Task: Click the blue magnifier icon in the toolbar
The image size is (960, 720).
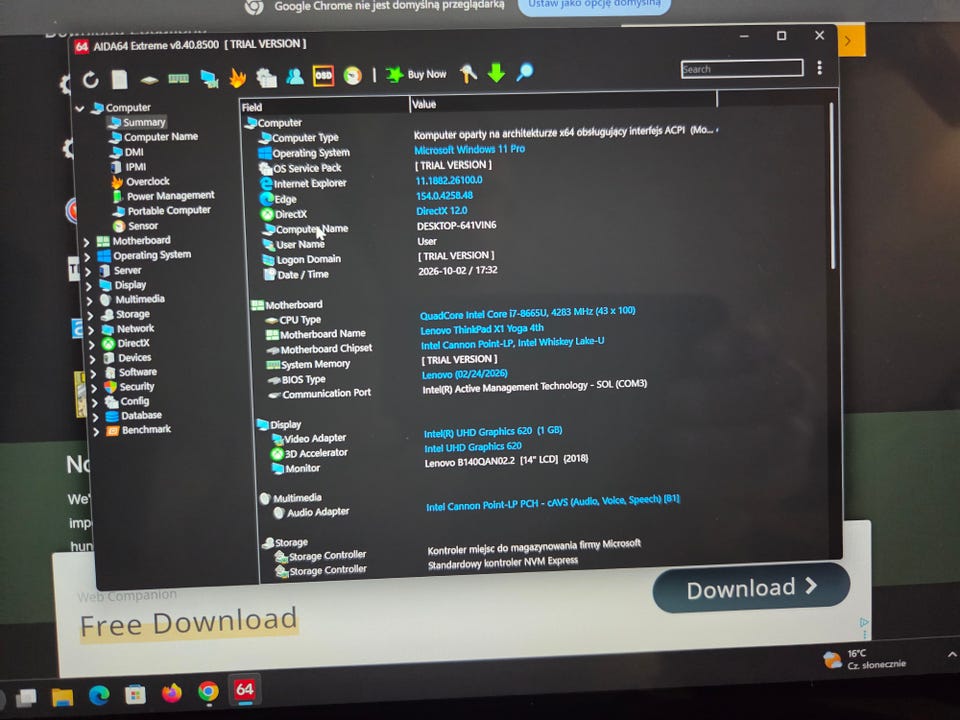Action: (525, 72)
